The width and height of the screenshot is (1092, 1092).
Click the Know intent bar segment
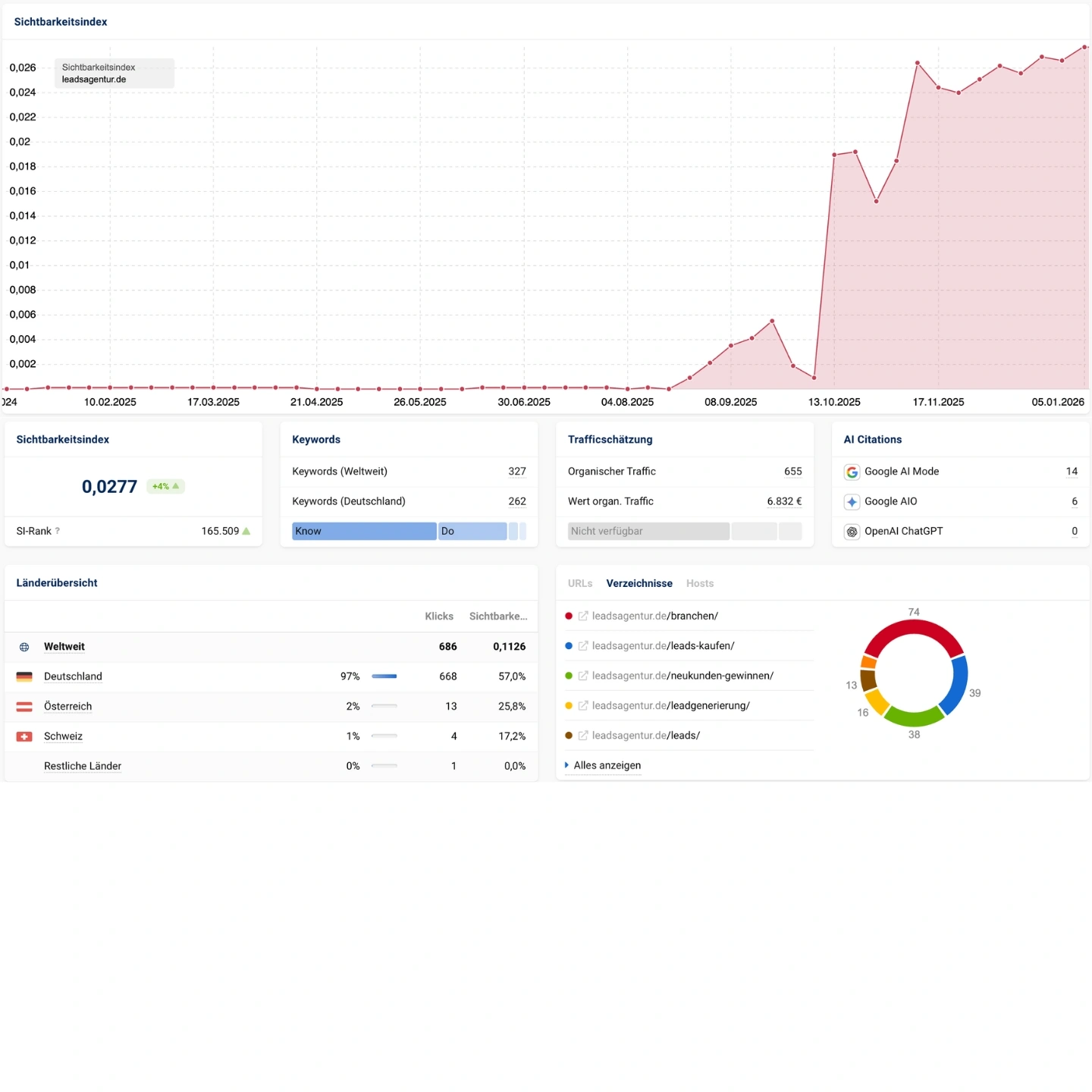tap(364, 531)
